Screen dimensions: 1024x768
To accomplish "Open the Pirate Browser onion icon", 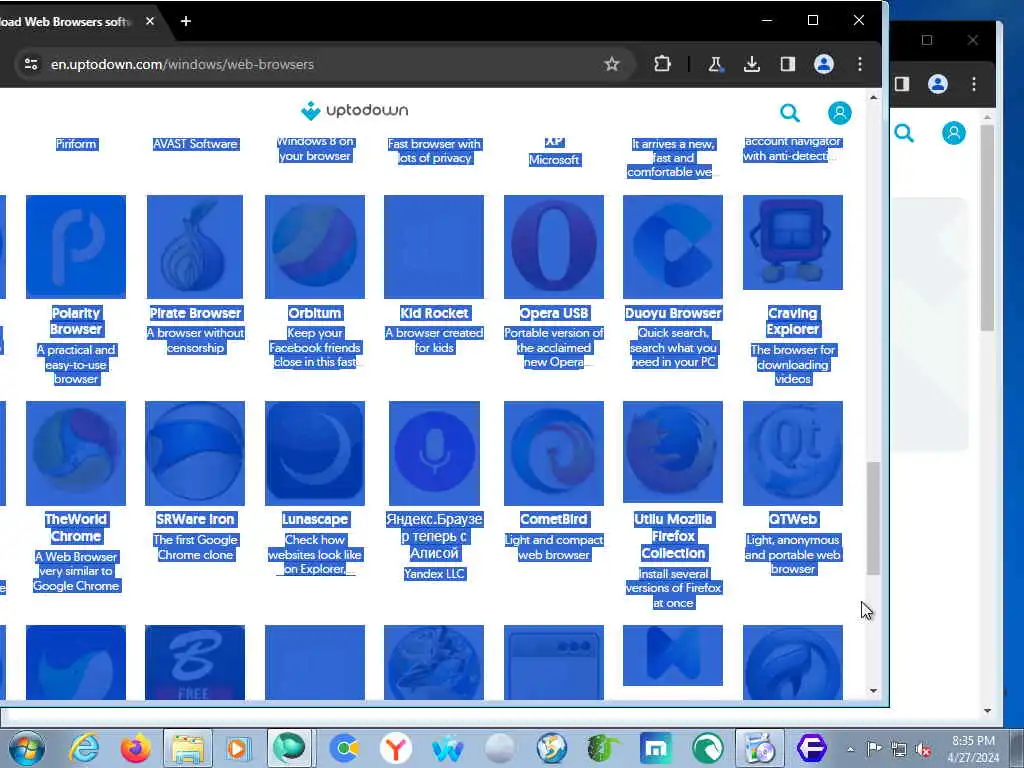I will point(195,246).
